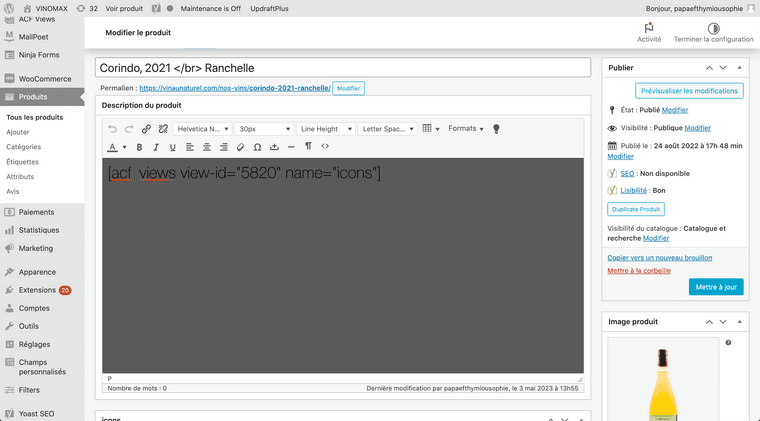The width and height of the screenshot is (760, 421).
Task: Click the product title input field
Action: (x=342, y=68)
